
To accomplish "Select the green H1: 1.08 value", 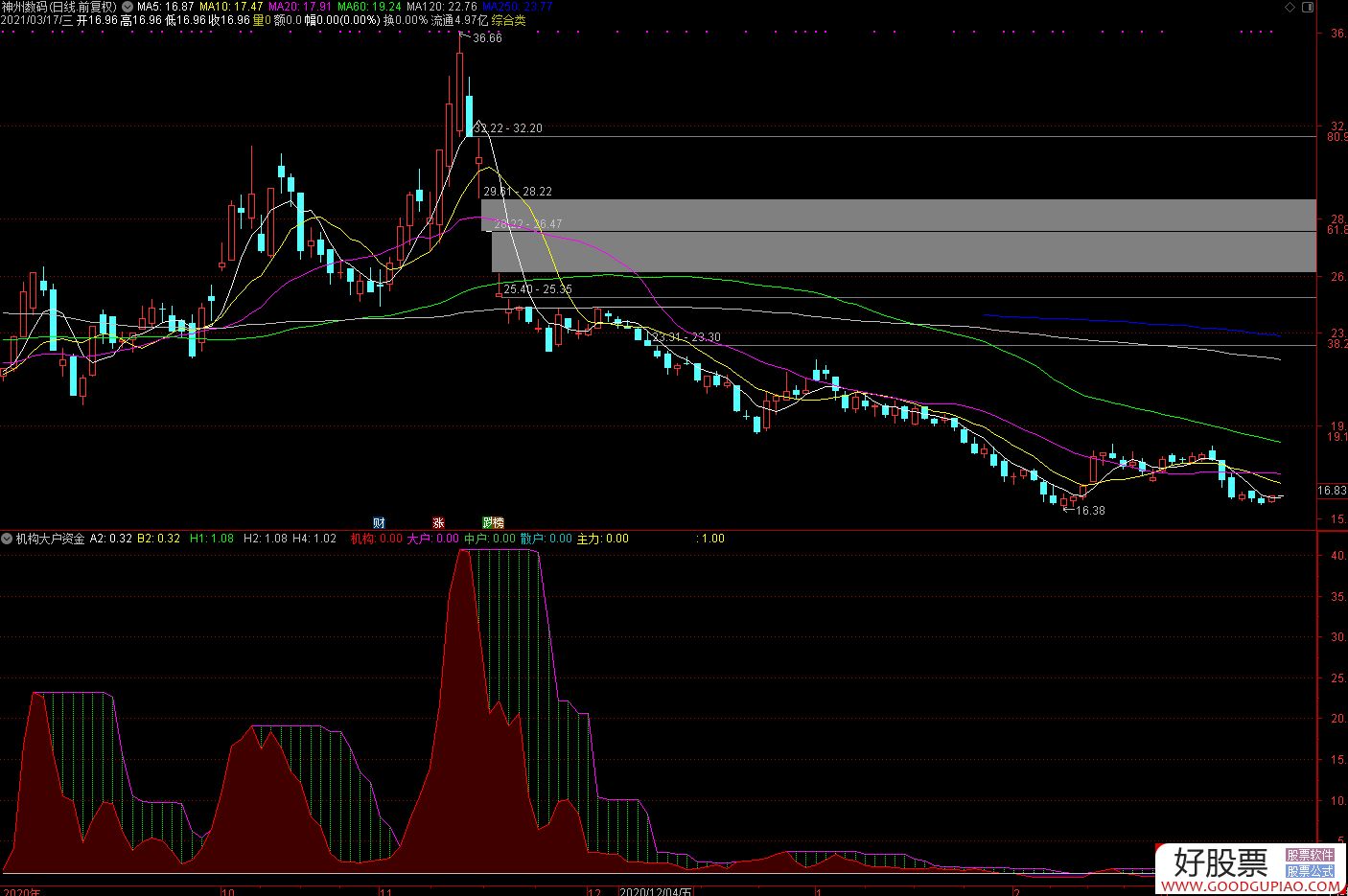I will 212,539.
